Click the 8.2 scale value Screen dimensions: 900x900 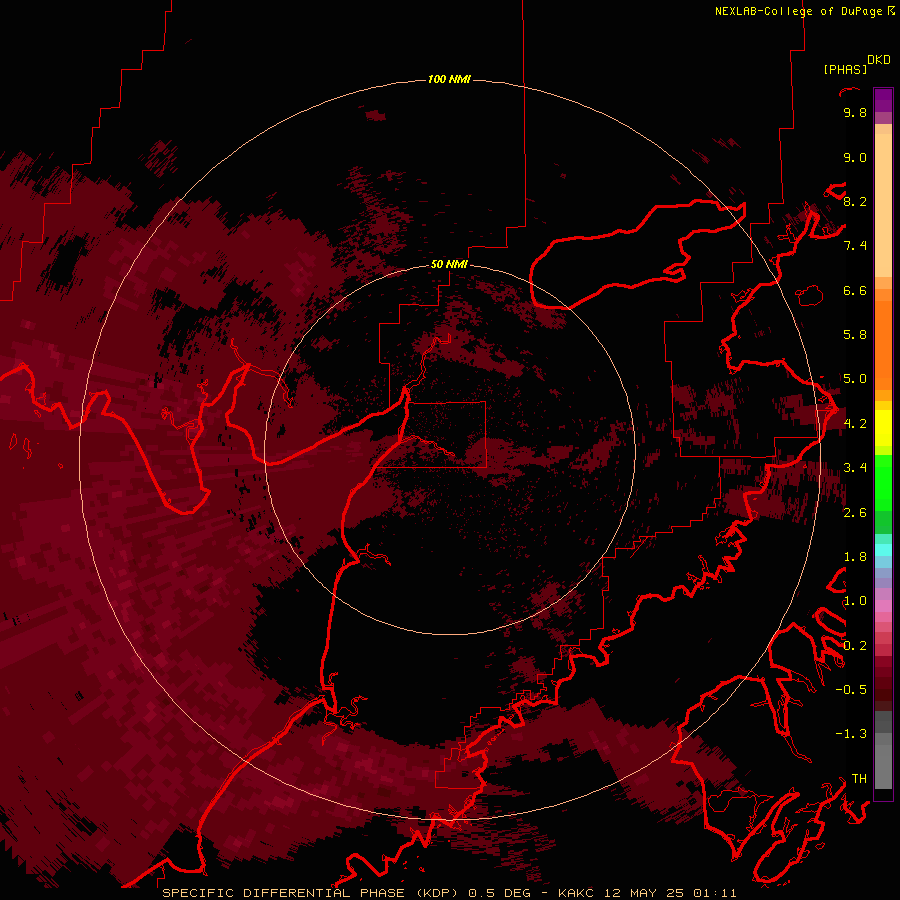[855, 201]
